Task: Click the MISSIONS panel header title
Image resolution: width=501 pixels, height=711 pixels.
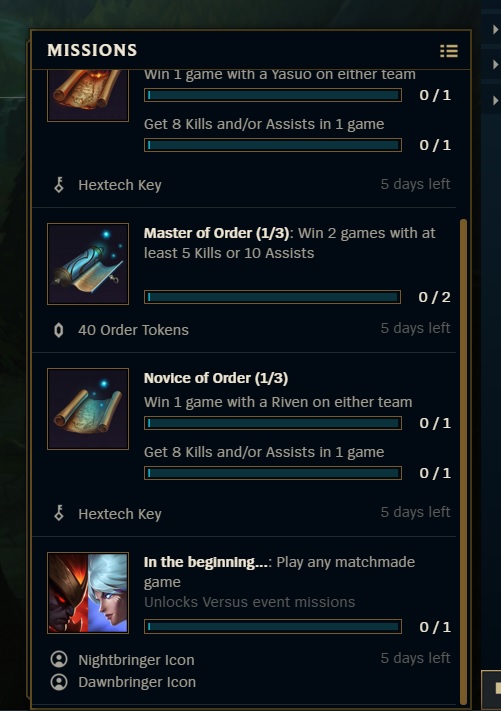Action: tap(92, 50)
